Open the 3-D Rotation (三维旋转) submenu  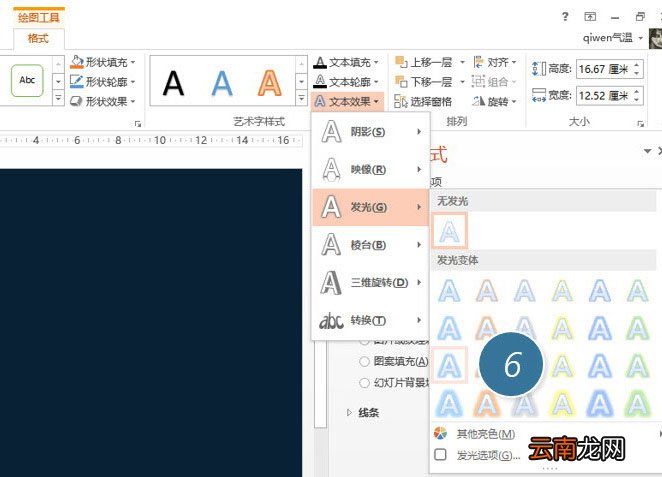pos(370,282)
